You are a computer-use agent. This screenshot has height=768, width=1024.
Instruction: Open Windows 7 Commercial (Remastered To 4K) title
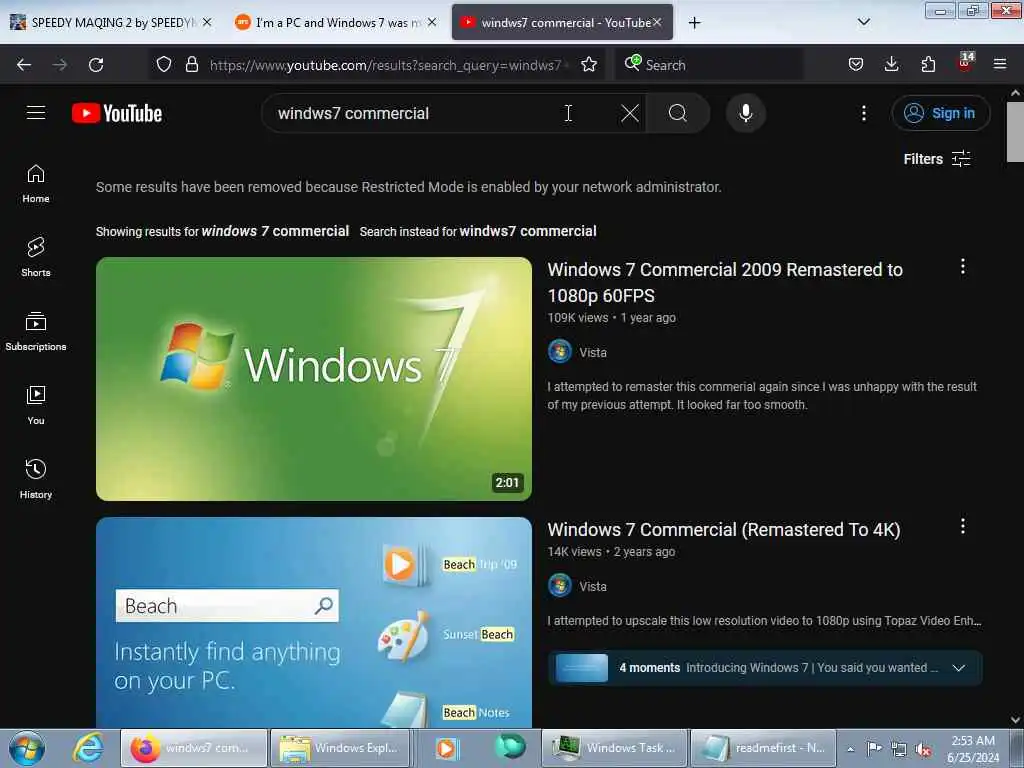click(x=724, y=530)
